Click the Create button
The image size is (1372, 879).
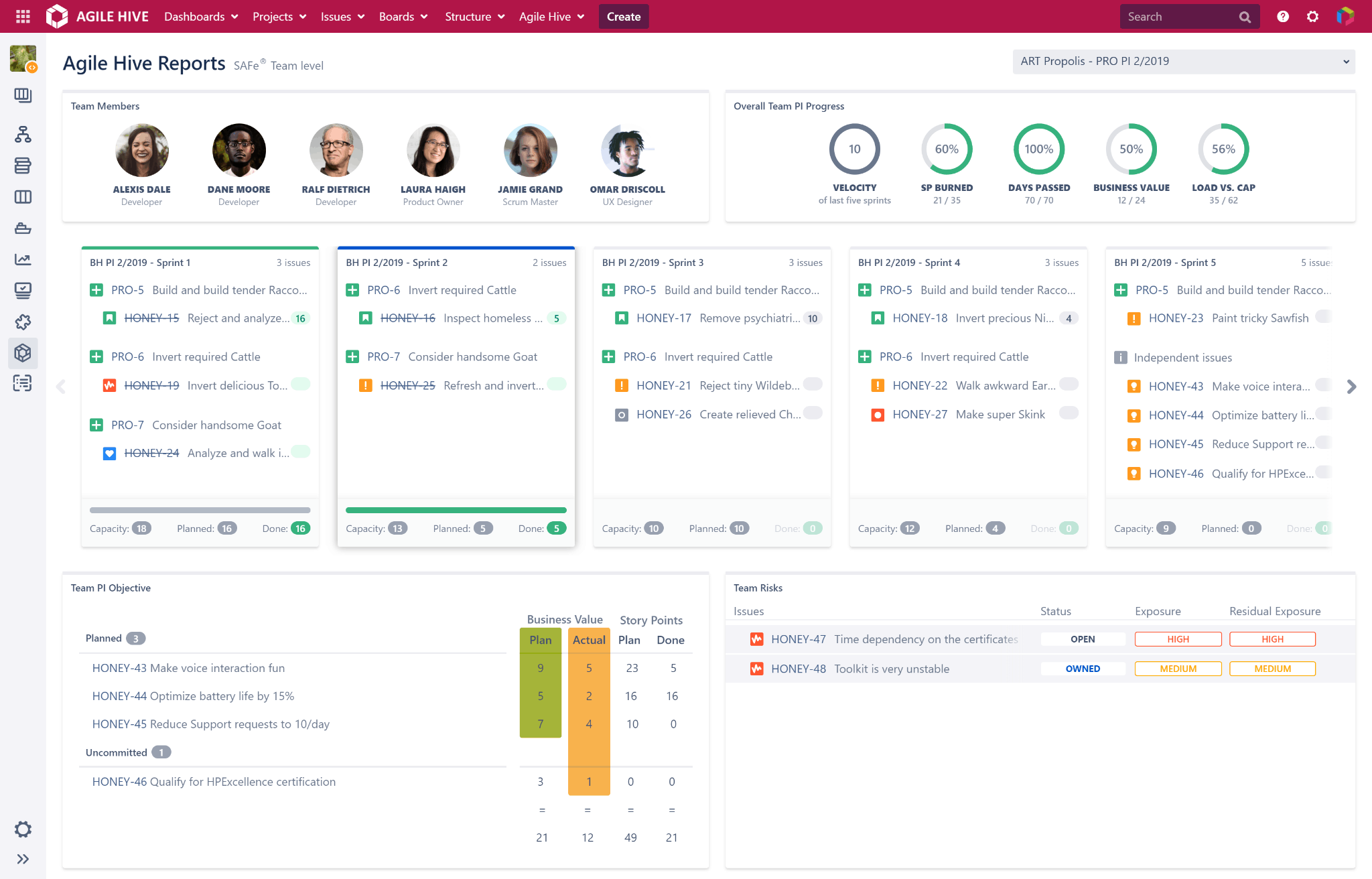(623, 16)
